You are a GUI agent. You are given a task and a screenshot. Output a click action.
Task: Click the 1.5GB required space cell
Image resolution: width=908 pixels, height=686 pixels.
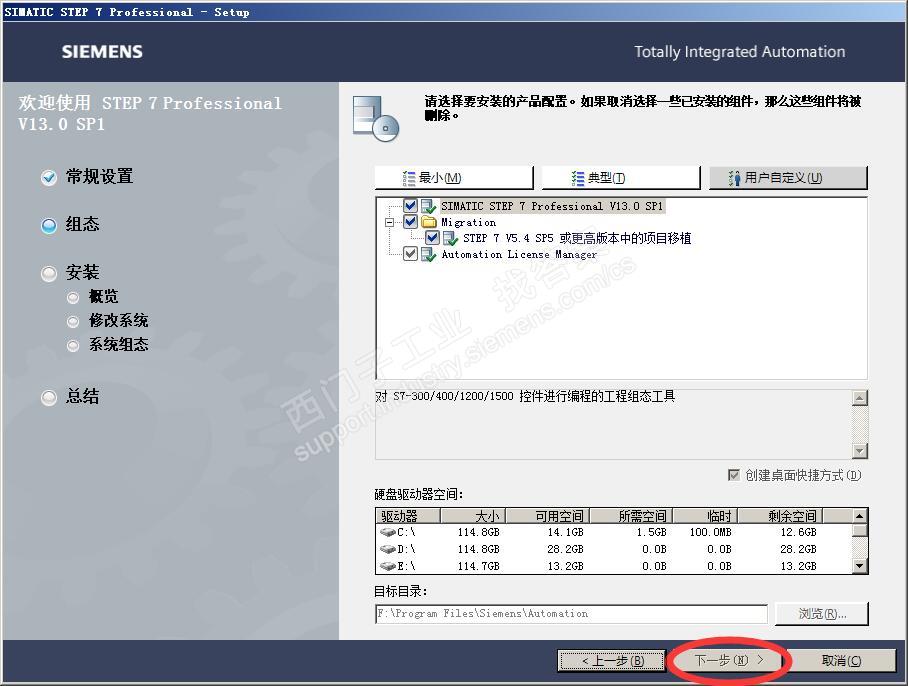point(651,532)
